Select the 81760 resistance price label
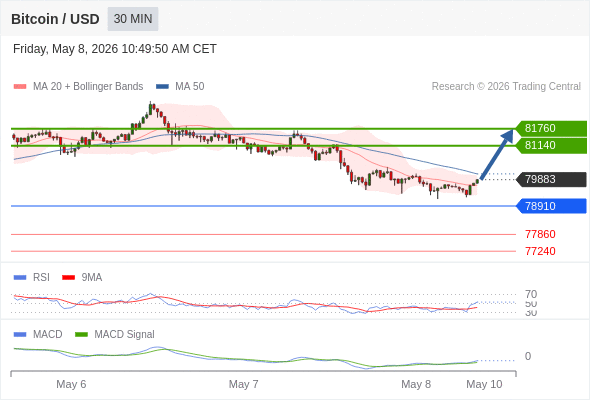590x400 pixels. 551,128
